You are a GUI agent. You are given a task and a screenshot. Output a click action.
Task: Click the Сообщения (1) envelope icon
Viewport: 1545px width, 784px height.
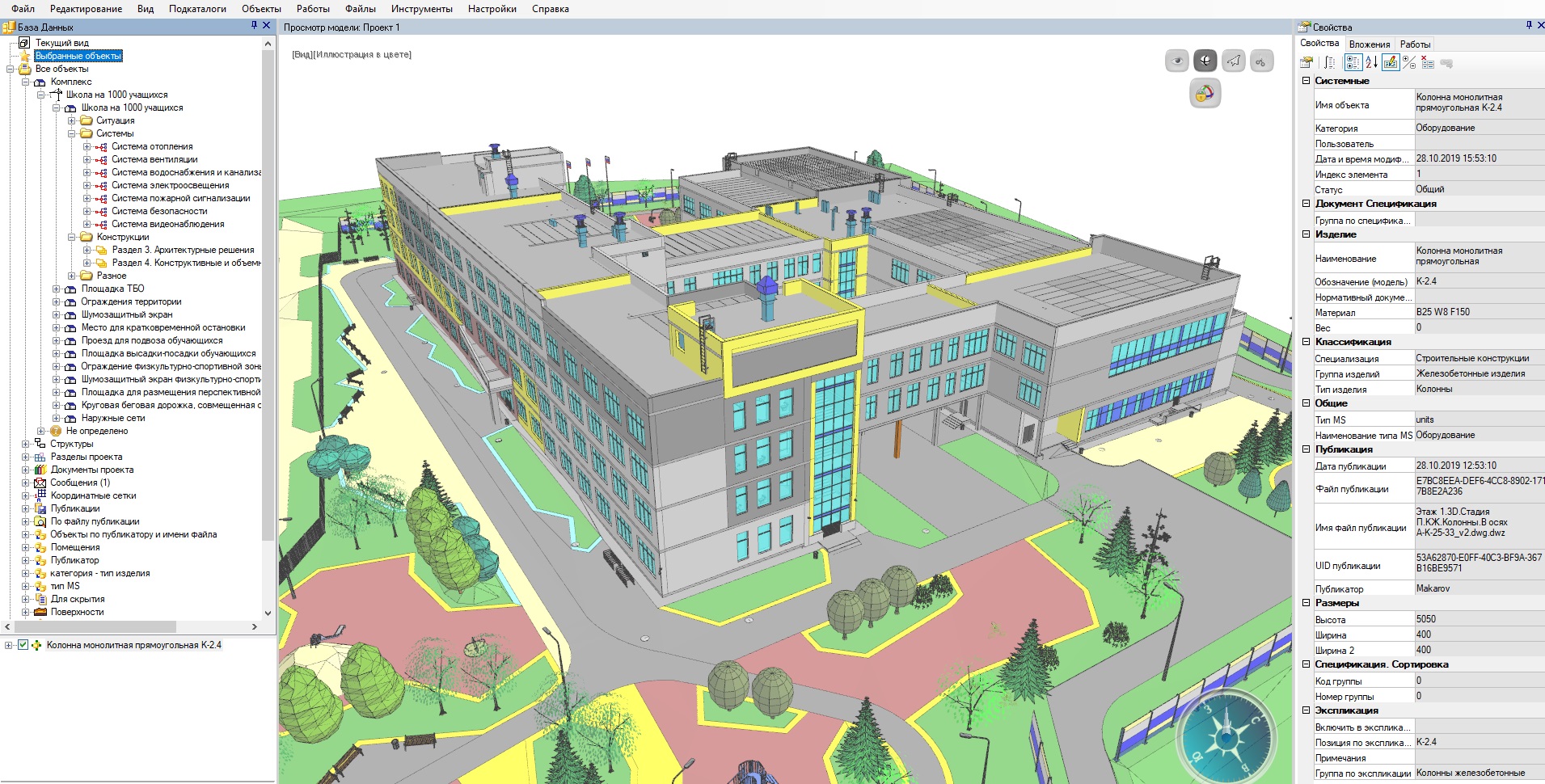40,483
